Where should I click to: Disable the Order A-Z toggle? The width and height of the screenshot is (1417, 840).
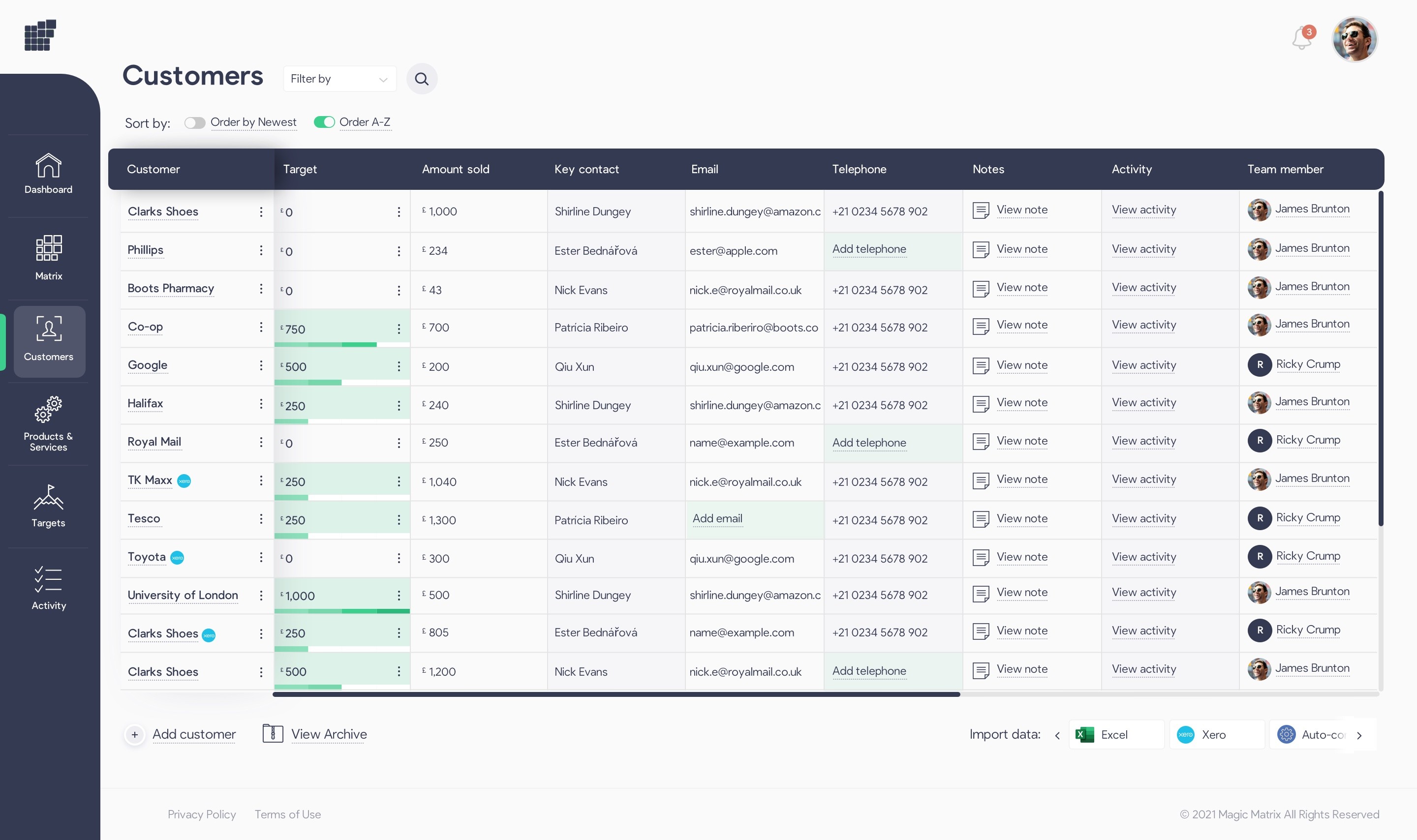tap(324, 122)
